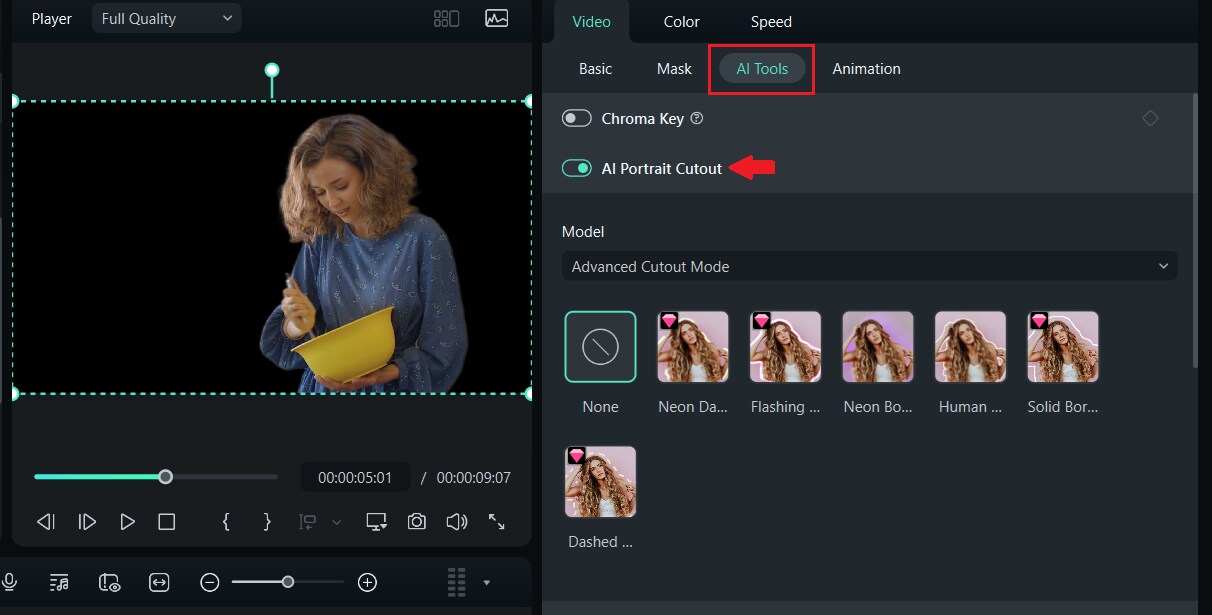Show the video scope image icon

[x=496, y=18]
